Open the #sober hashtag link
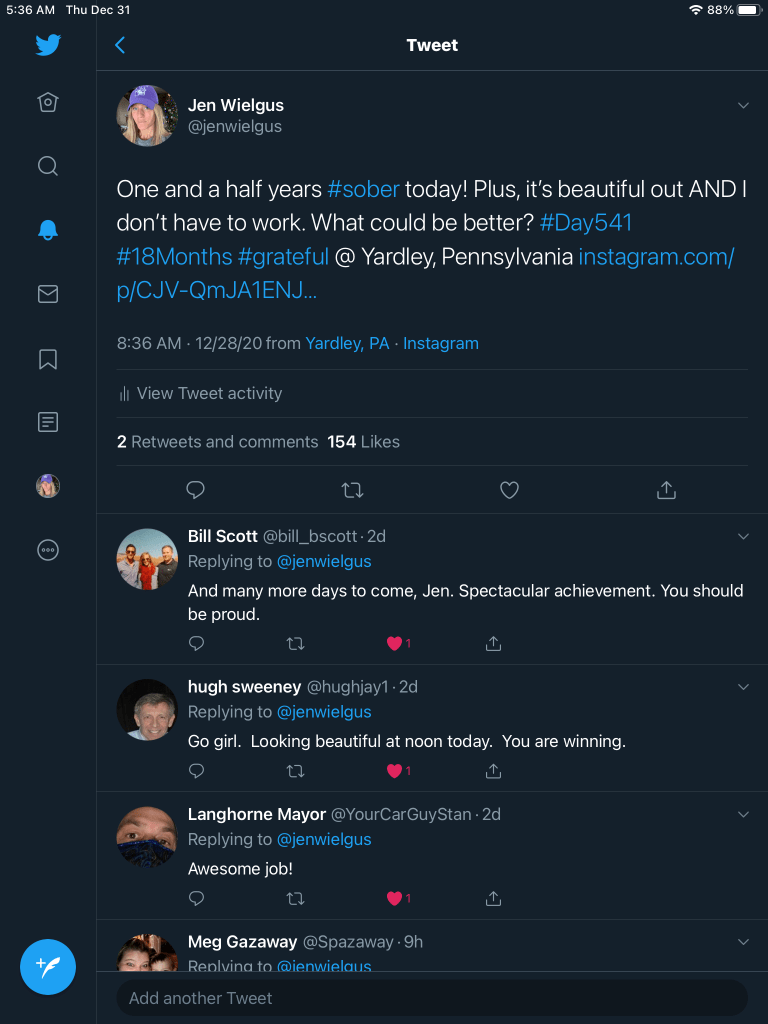Screen dimensions: 768x1024 pyautogui.click(x=363, y=189)
